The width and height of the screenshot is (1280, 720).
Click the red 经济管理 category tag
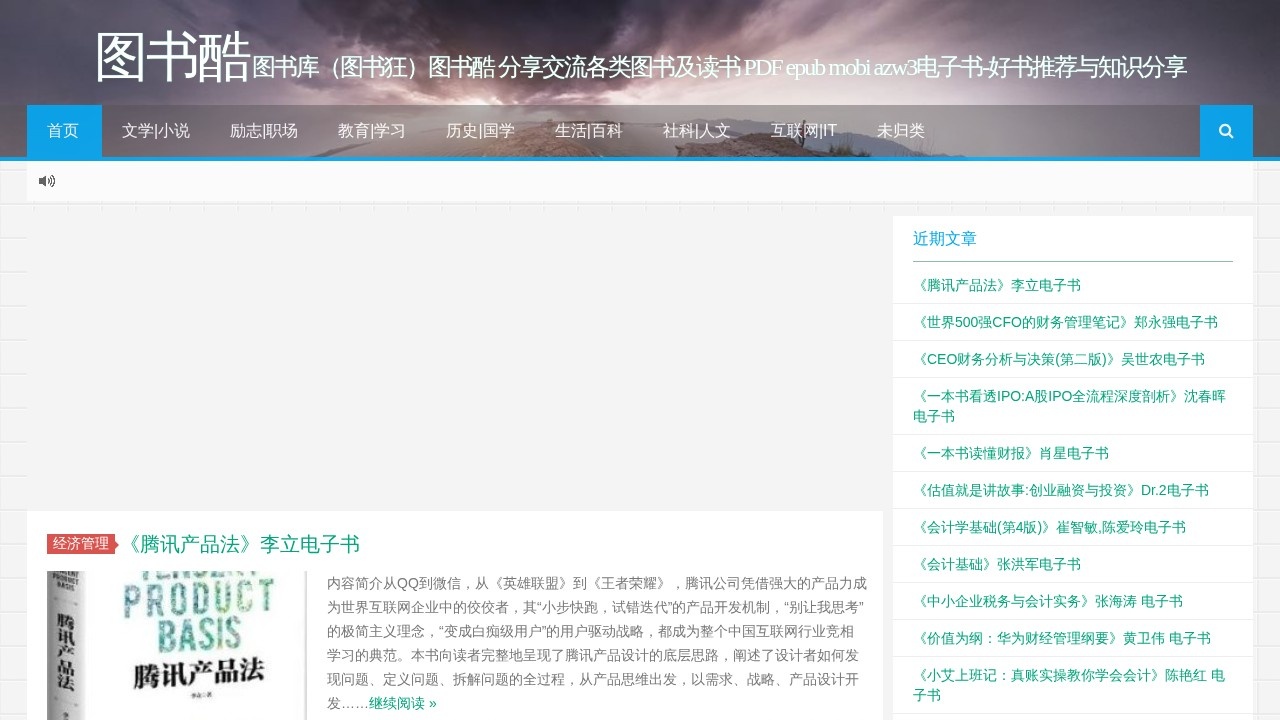click(x=81, y=543)
